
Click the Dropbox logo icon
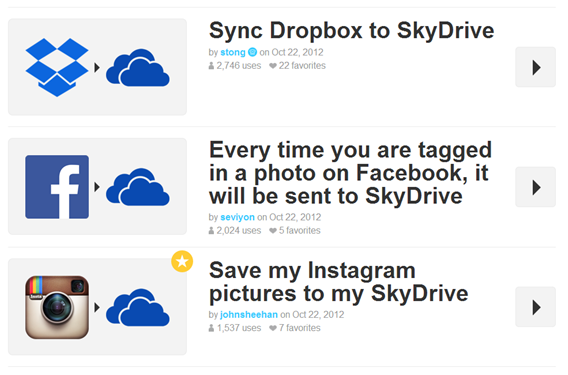[57, 67]
